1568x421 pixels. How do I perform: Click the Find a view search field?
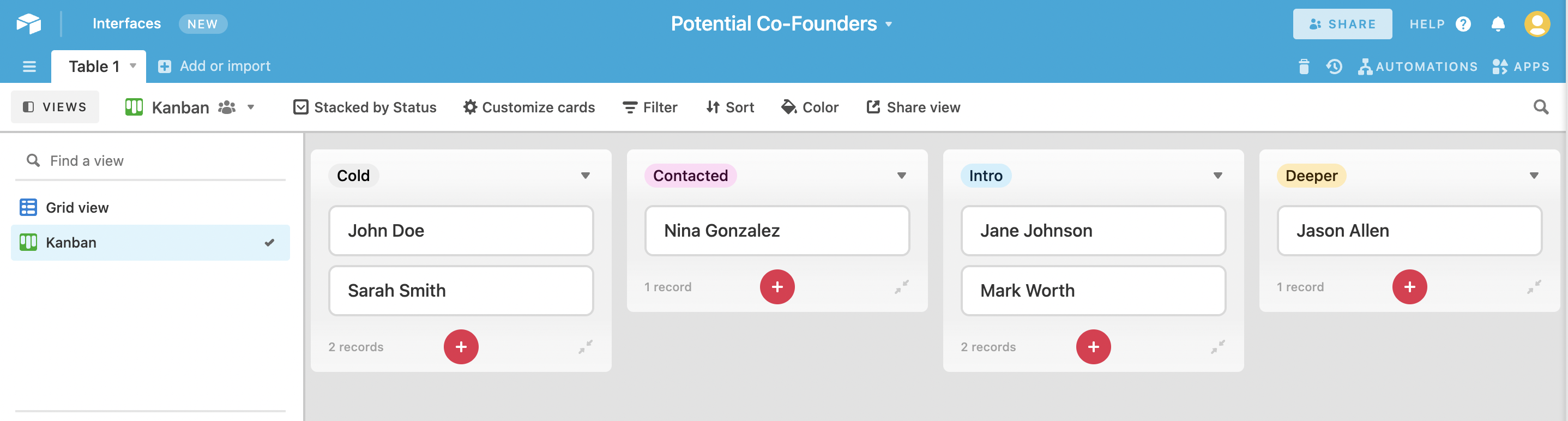tap(150, 161)
